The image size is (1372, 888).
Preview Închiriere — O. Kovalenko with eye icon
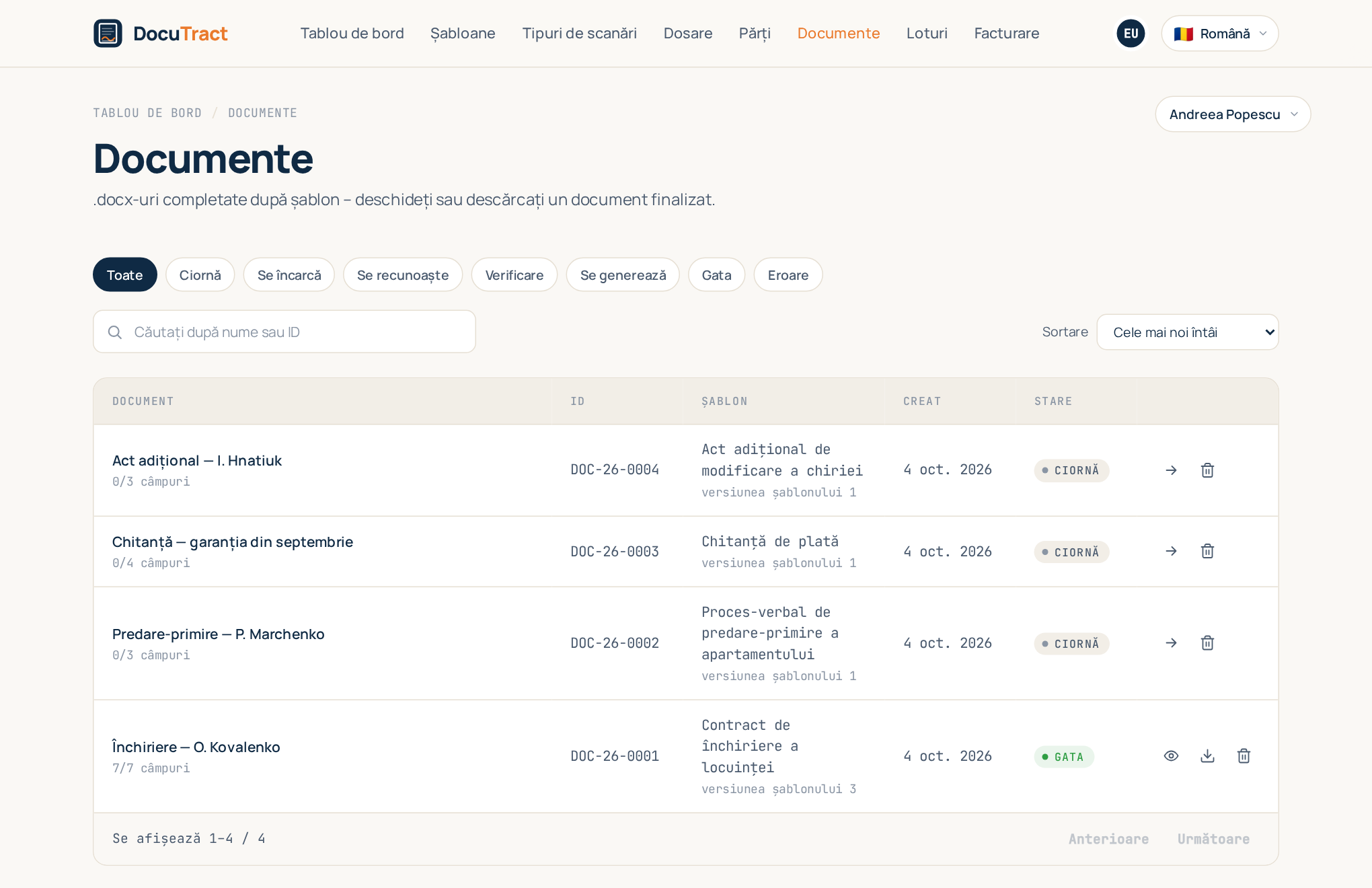click(x=1171, y=756)
